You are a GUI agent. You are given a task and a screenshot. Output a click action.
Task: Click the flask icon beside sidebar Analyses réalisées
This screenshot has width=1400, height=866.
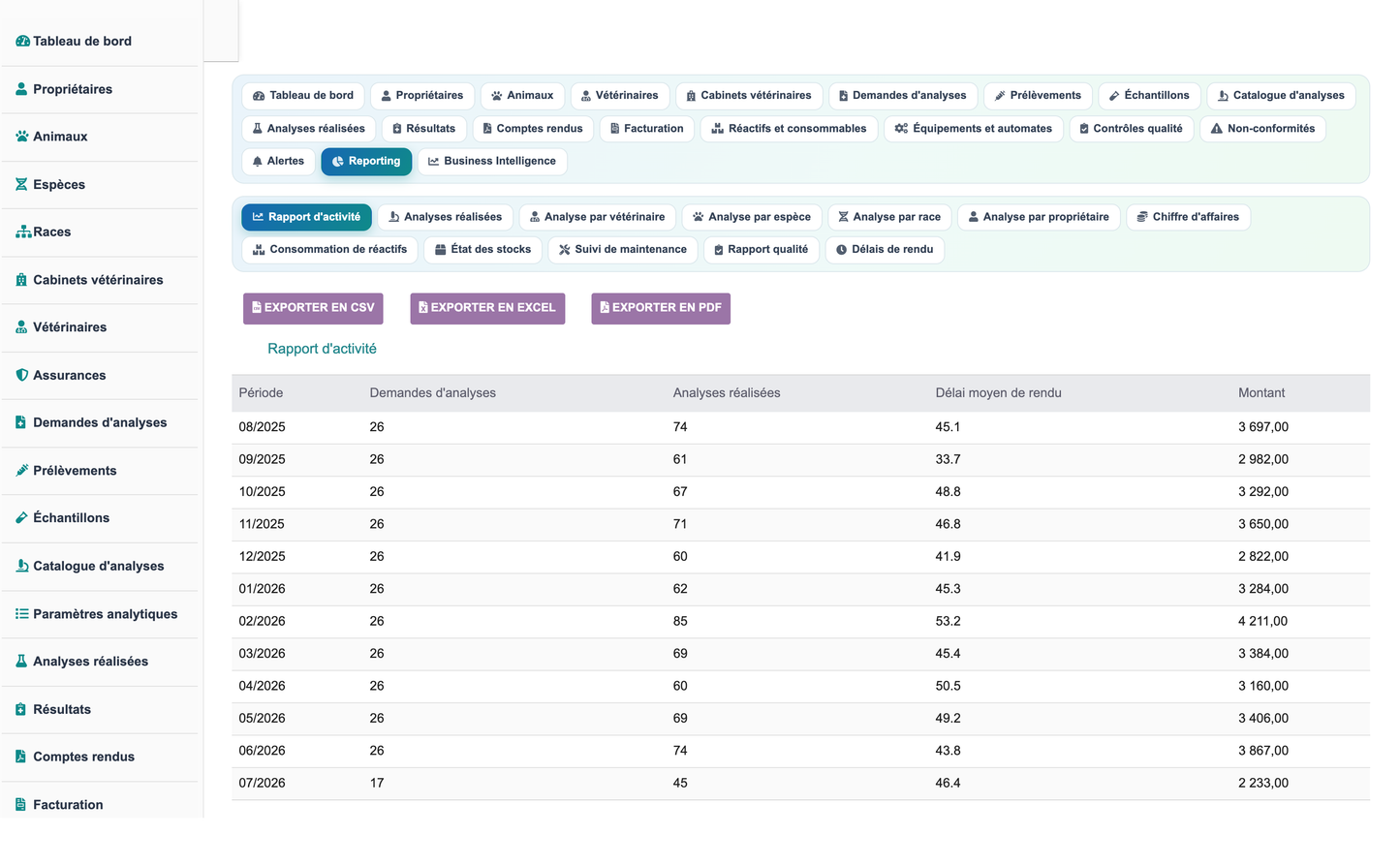pyautogui.click(x=21, y=662)
